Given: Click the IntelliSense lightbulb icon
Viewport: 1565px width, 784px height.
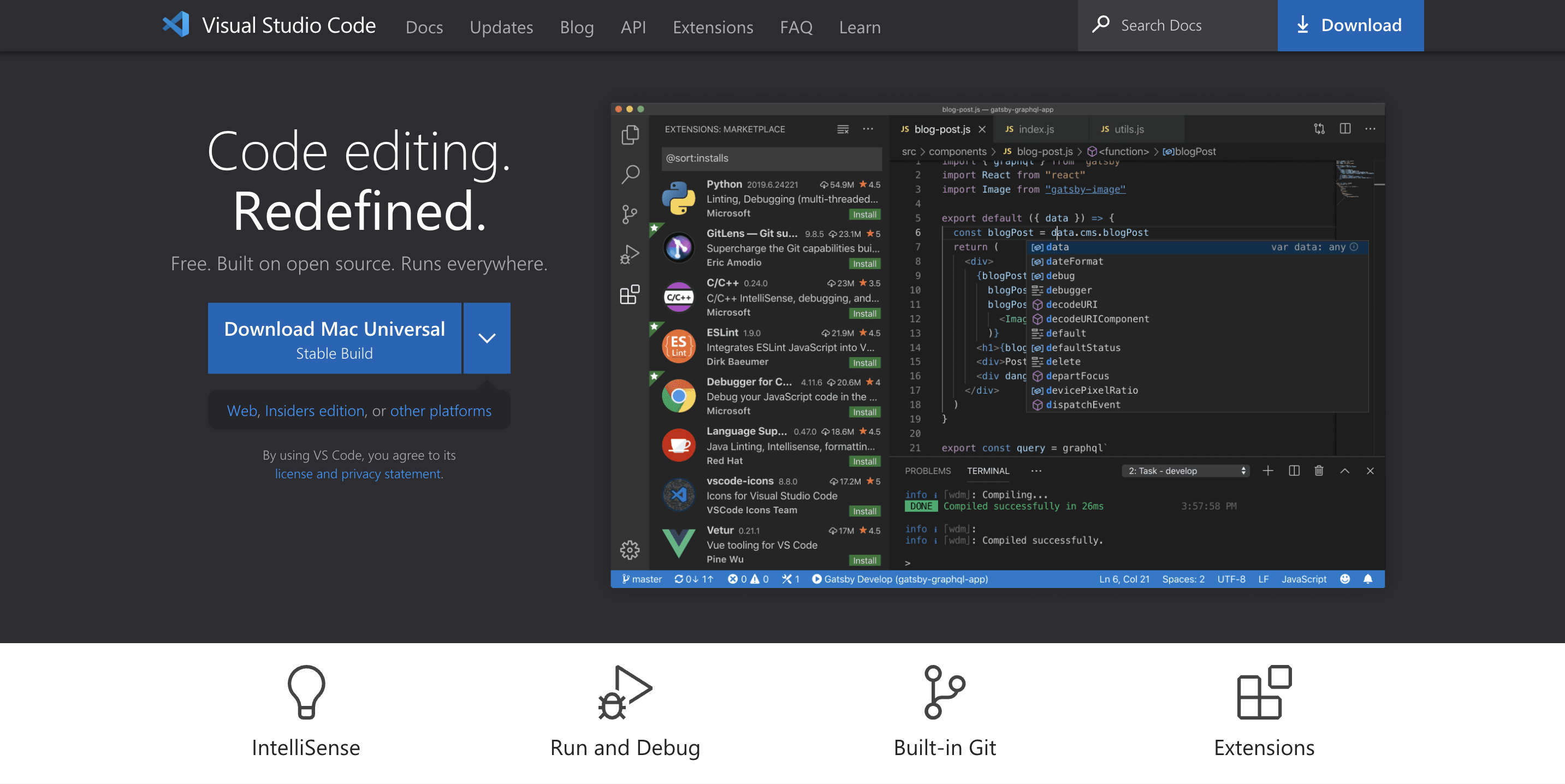Looking at the screenshot, I should 306,692.
